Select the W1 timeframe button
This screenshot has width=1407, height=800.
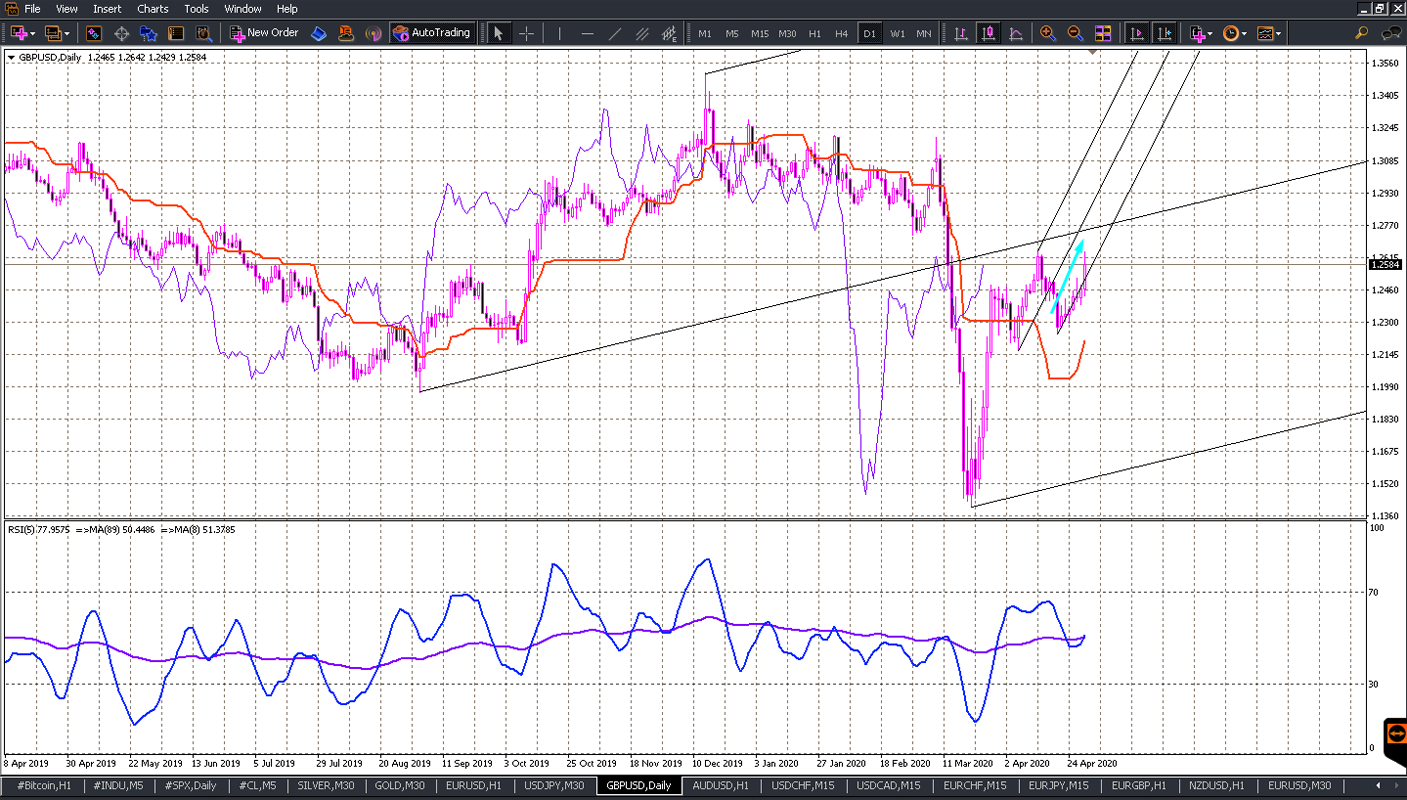tap(898, 33)
